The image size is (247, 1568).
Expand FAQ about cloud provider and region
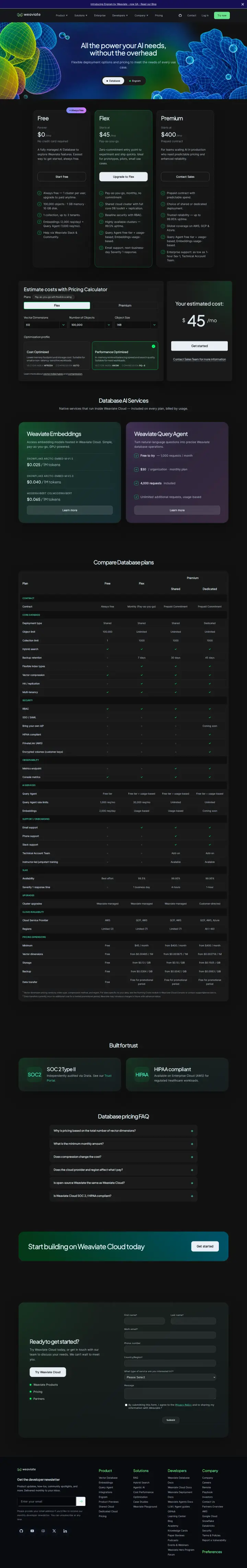tap(123, 1170)
